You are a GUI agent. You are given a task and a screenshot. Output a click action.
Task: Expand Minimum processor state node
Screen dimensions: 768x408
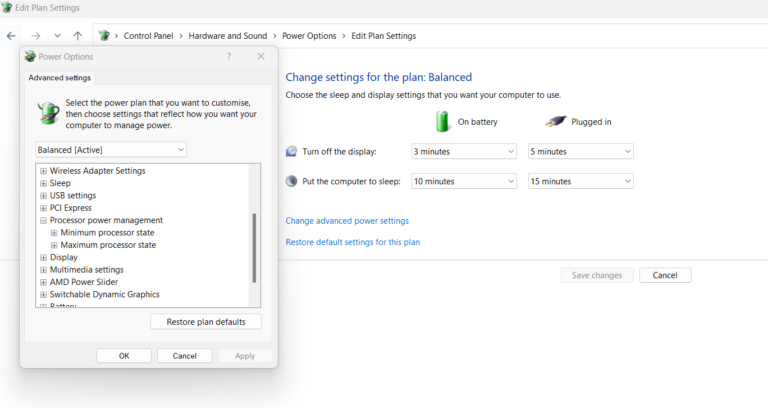tap(54, 232)
